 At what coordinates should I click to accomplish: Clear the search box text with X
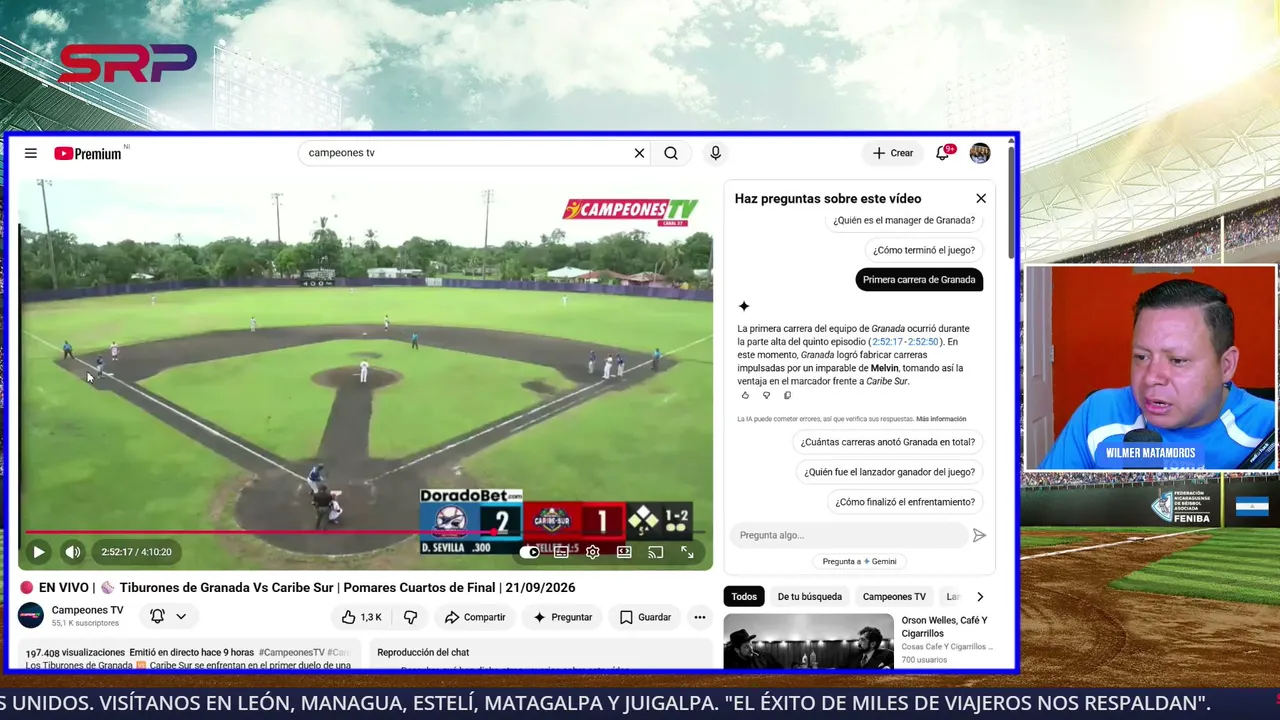639,153
